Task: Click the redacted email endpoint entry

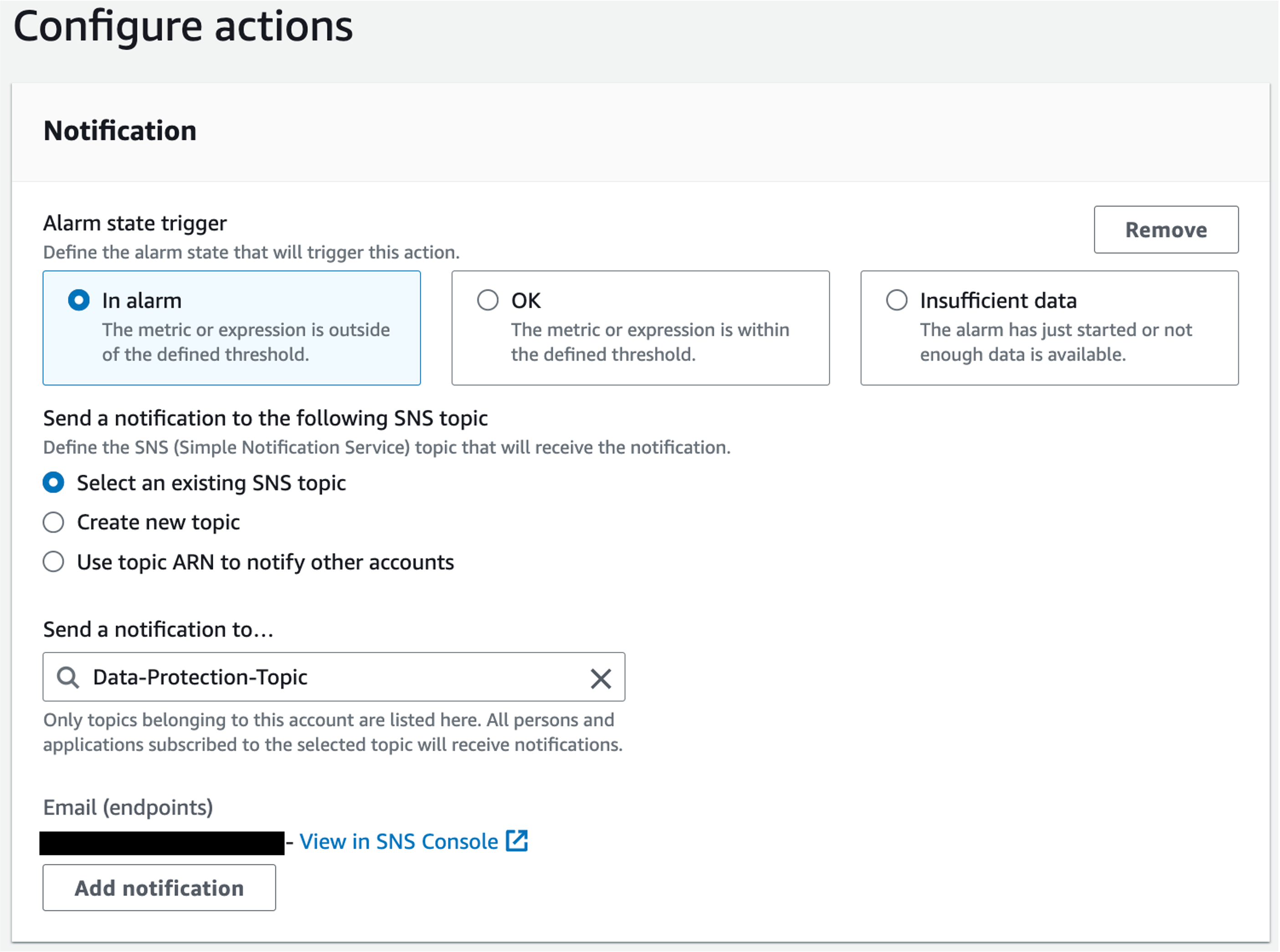Action: point(161,841)
